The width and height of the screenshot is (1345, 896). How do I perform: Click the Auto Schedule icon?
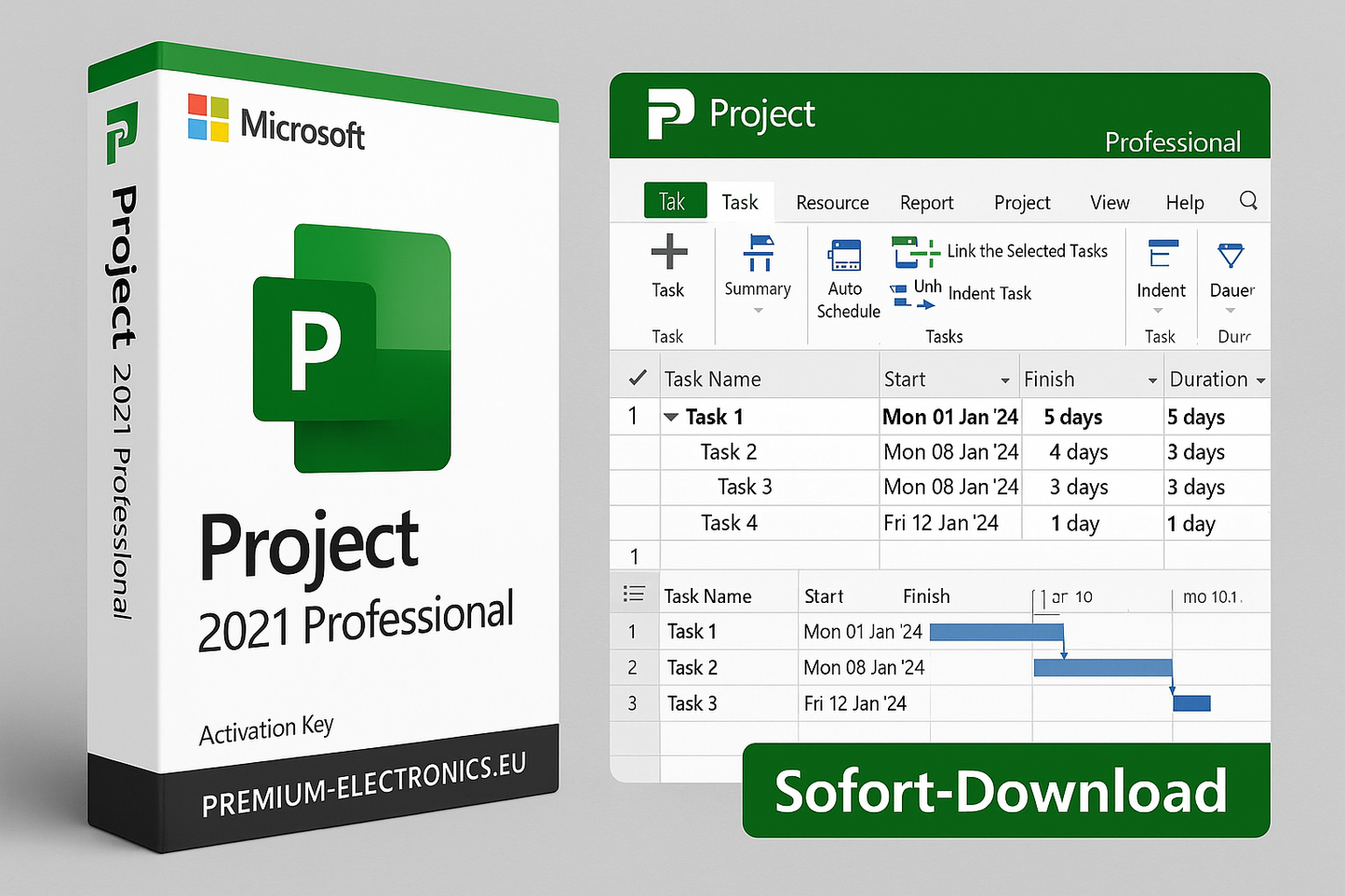tap(845, 253)
